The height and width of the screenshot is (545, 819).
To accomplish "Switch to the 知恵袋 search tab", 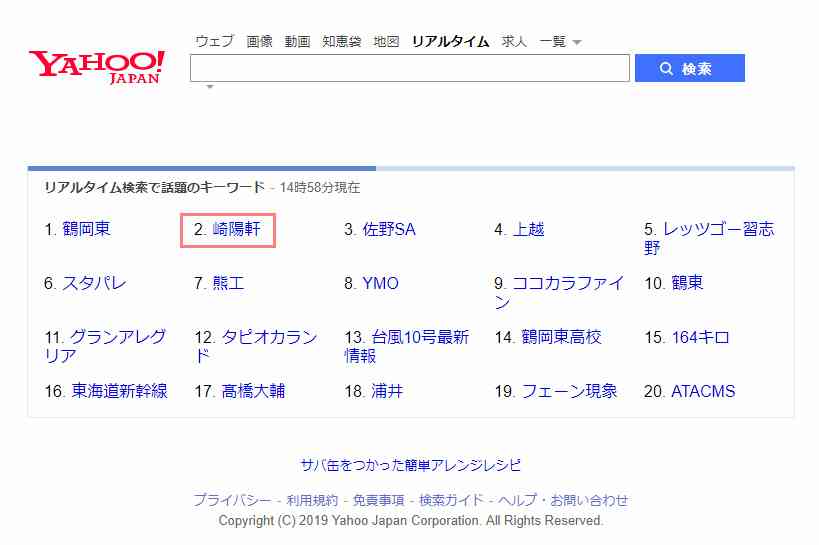I will (342, 41).
